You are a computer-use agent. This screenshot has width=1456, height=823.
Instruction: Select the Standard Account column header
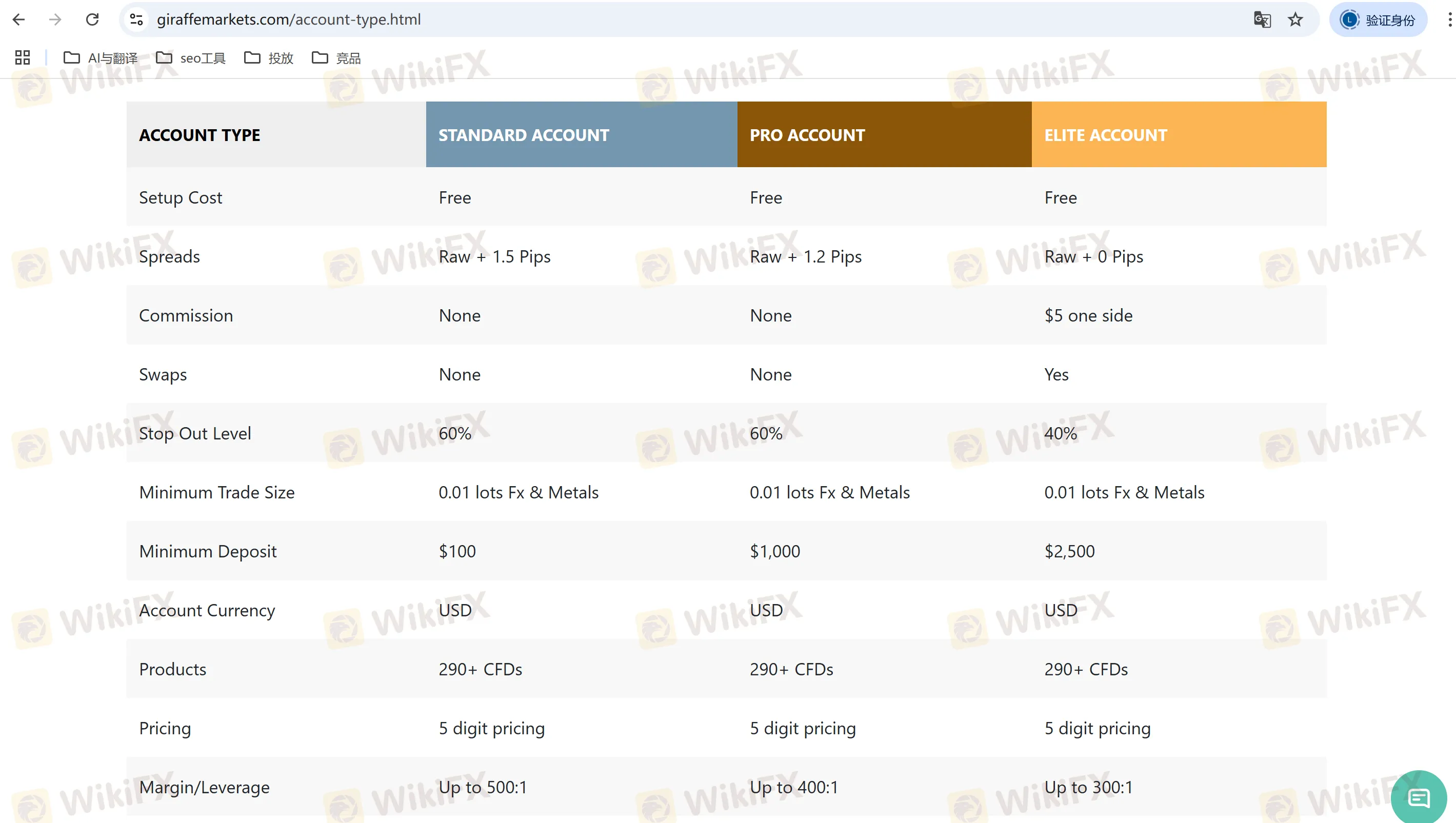coord(581,134)
